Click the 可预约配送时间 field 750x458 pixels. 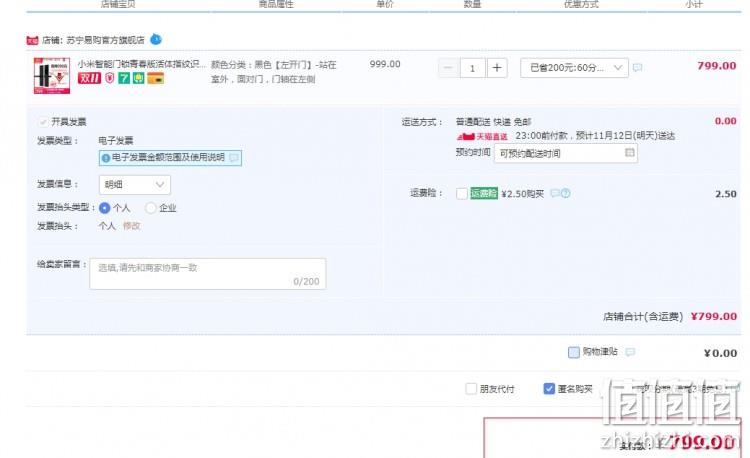(x=565, y=153)
